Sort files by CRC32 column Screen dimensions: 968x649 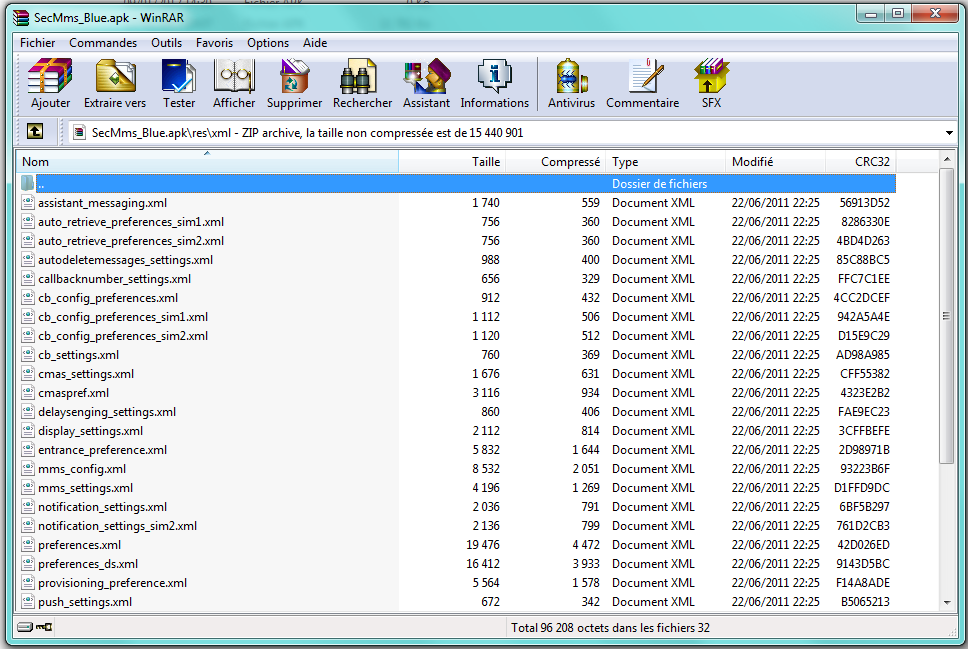(x=861, y=162)
